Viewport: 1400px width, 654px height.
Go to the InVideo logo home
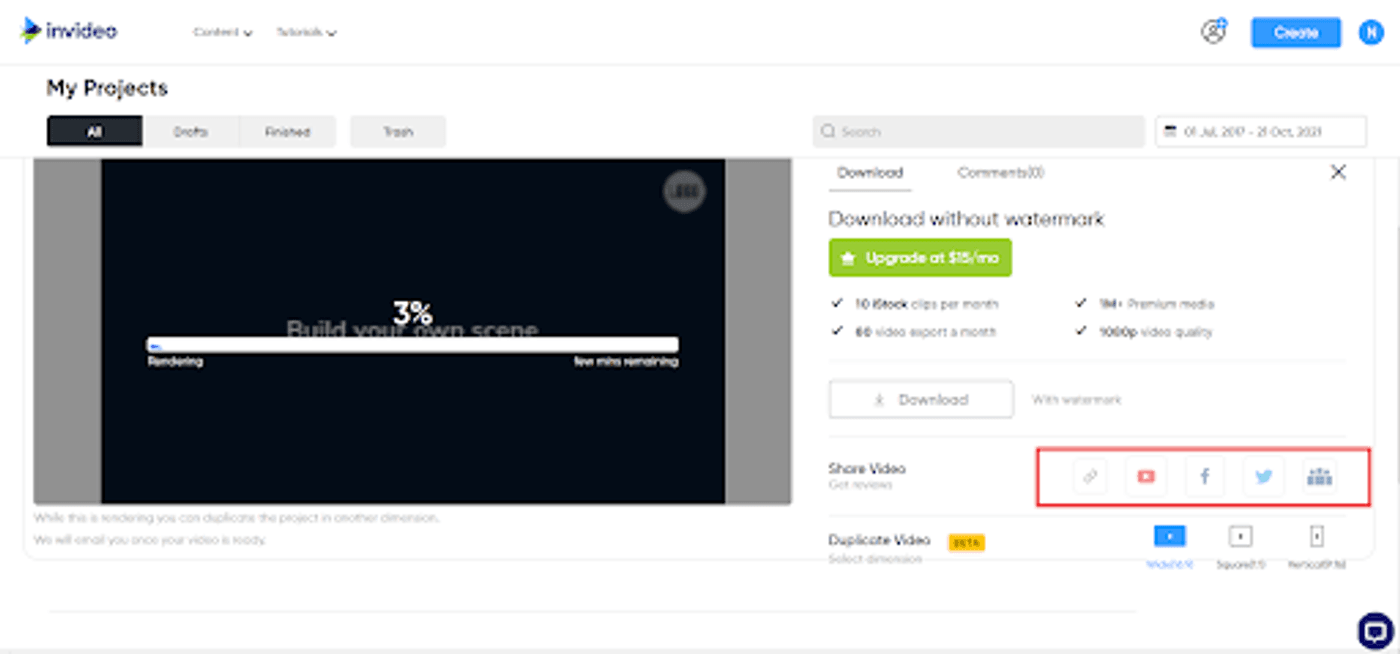tap(68, 31)
